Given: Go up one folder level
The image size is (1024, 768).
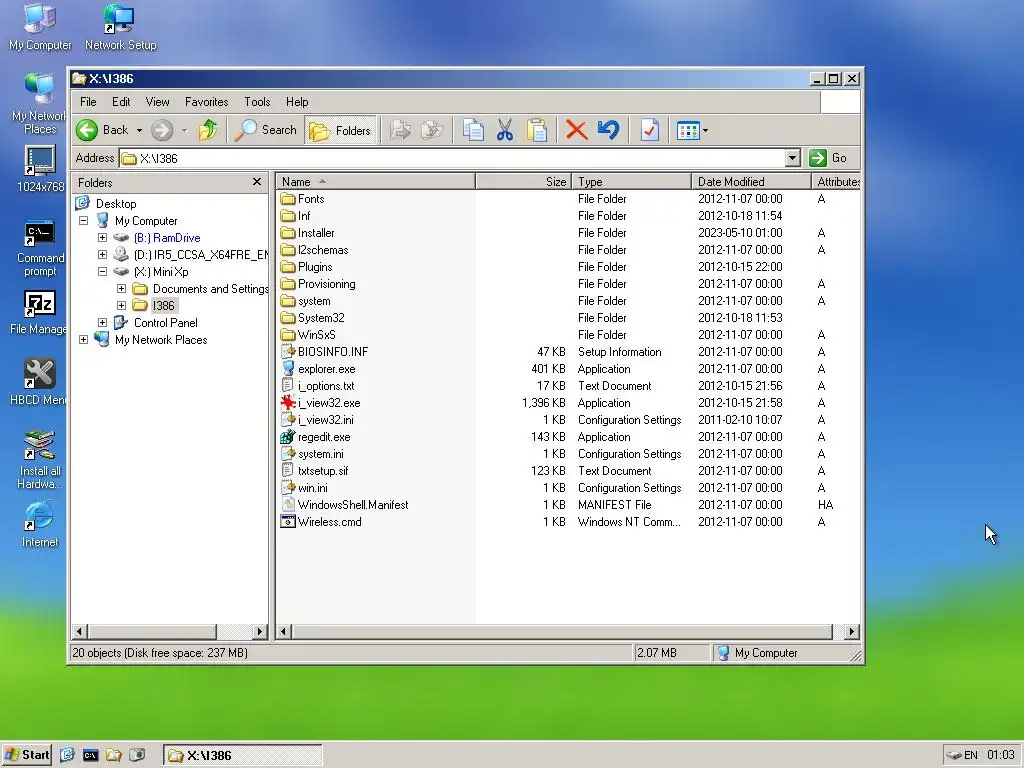Looking at the screenshot, I should tap(208, 130).
